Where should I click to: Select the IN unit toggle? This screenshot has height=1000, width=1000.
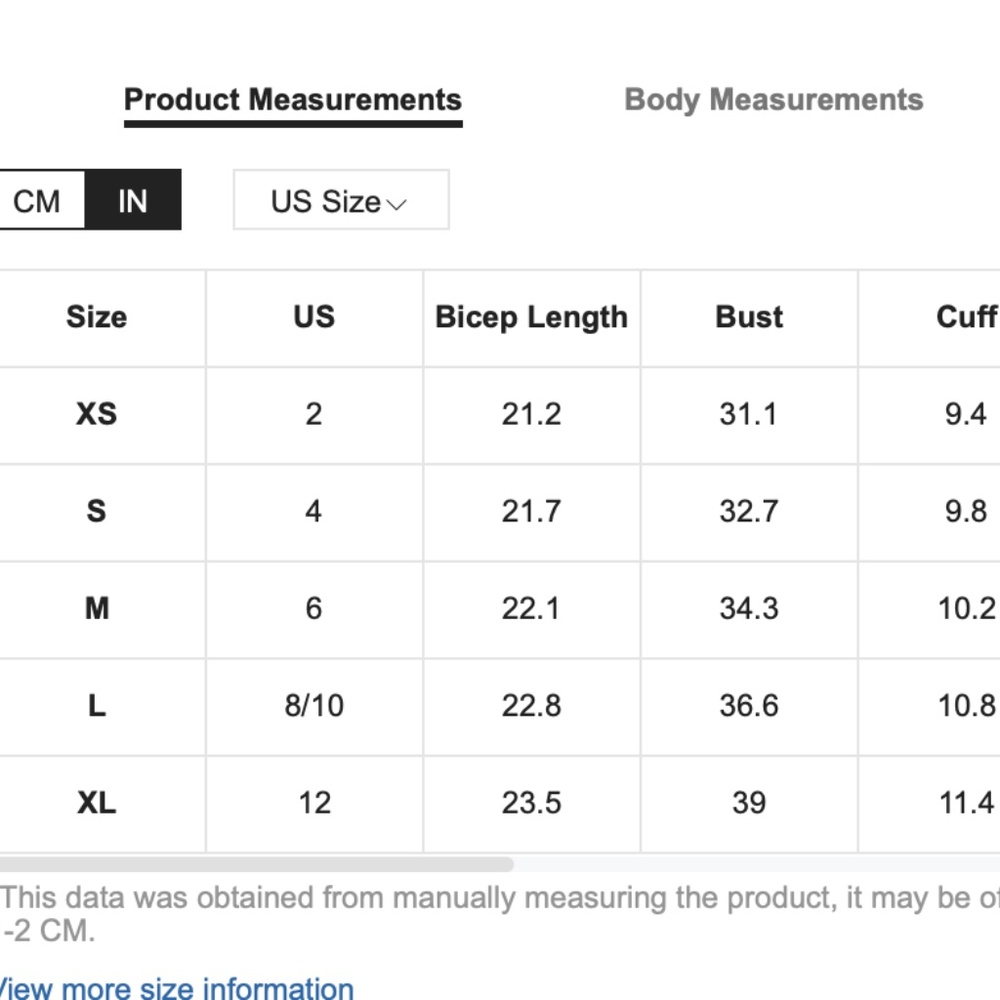(133, 201)
